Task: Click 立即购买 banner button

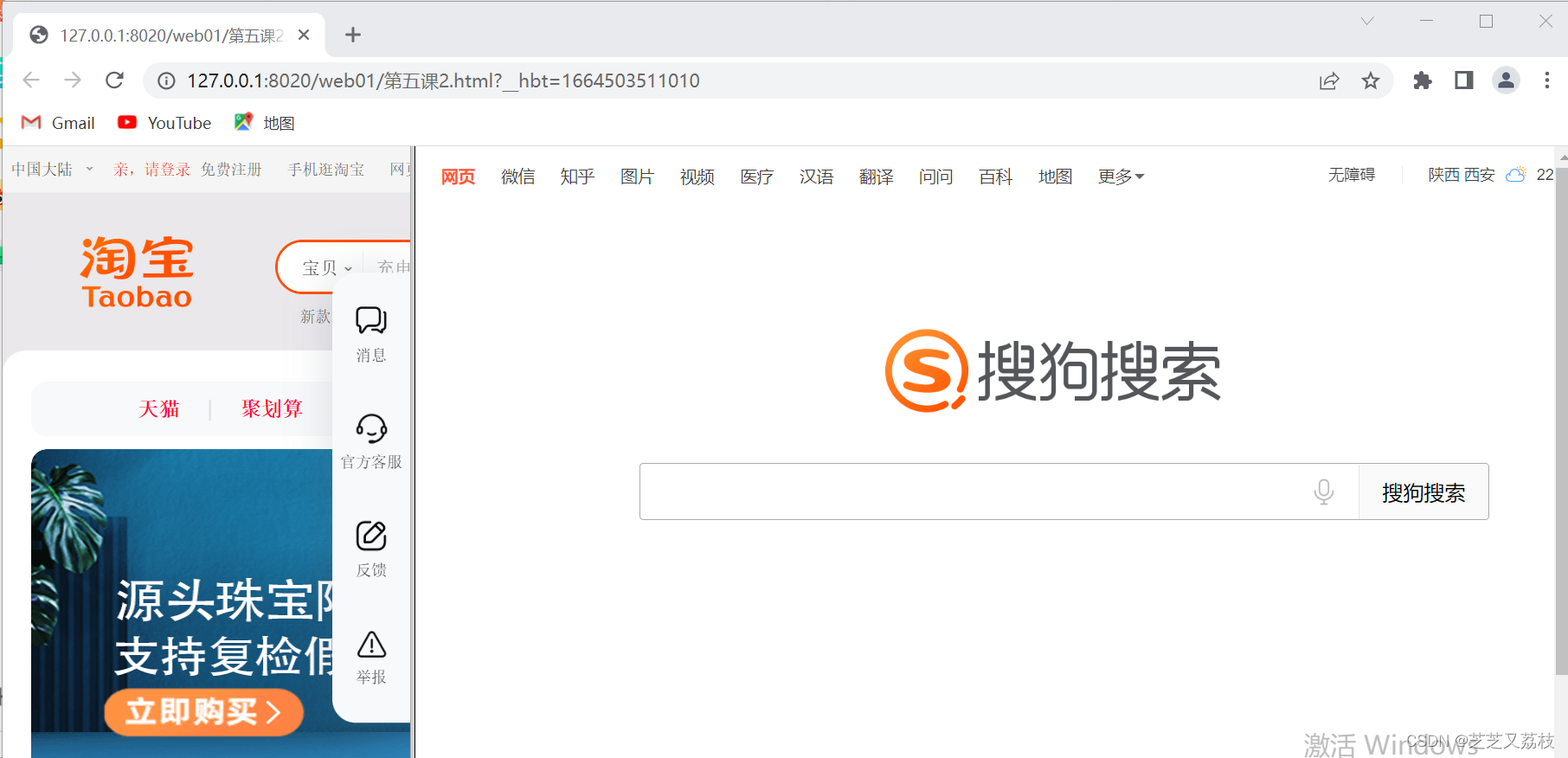Action: (x=204, y=712)
